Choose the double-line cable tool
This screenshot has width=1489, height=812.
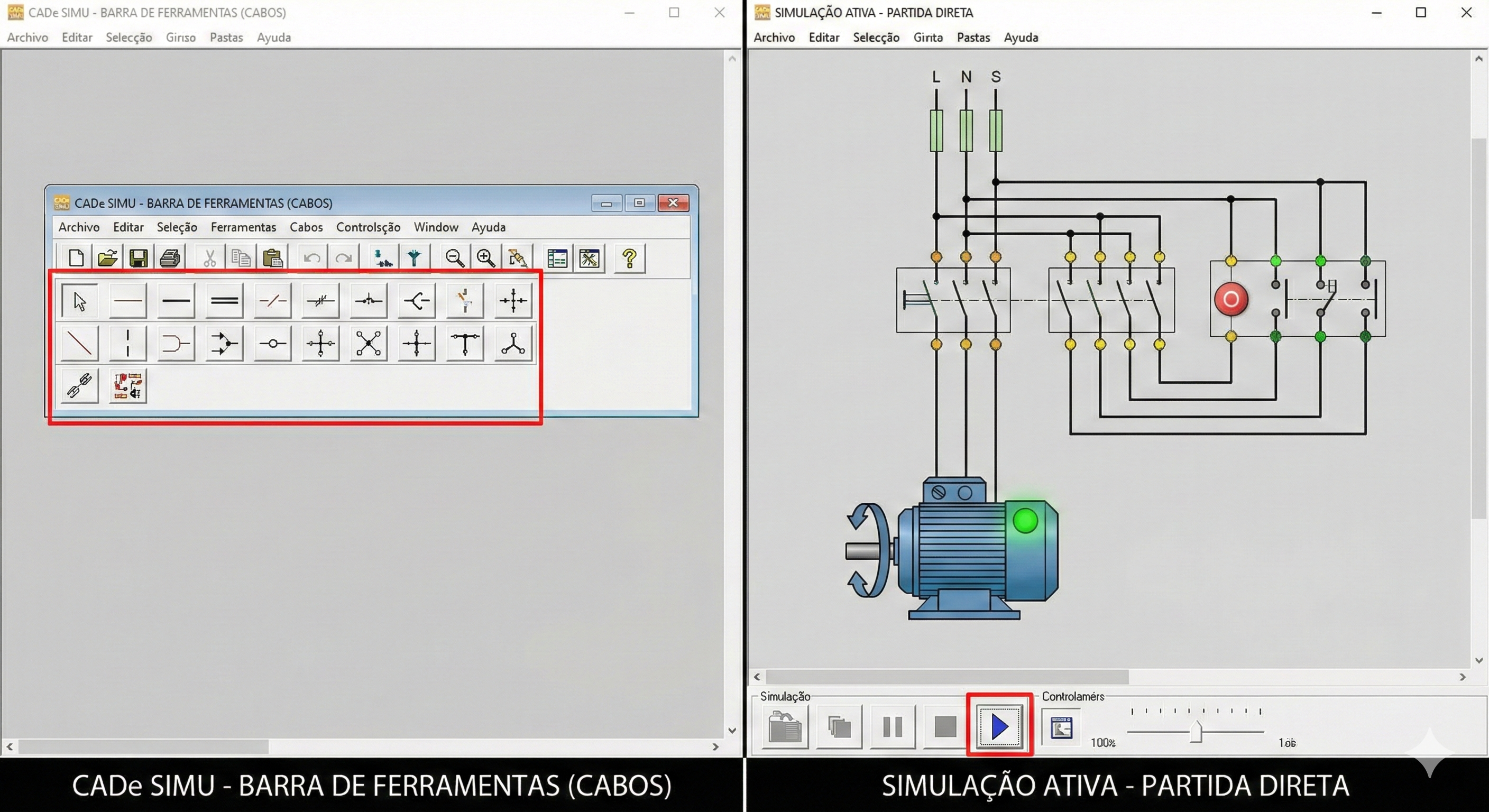pyautogui.click(x=224, y=300)
